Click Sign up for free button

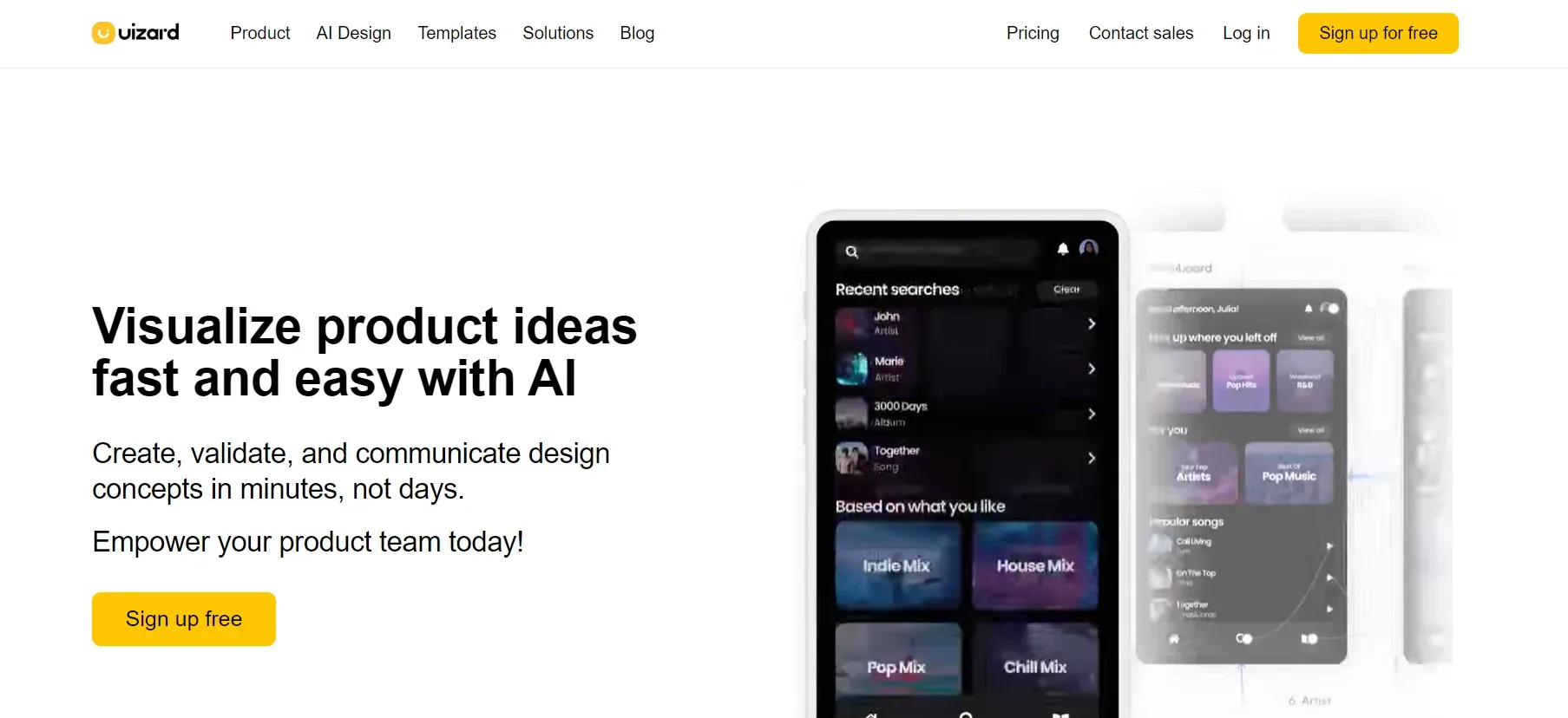coord(1378,33)
